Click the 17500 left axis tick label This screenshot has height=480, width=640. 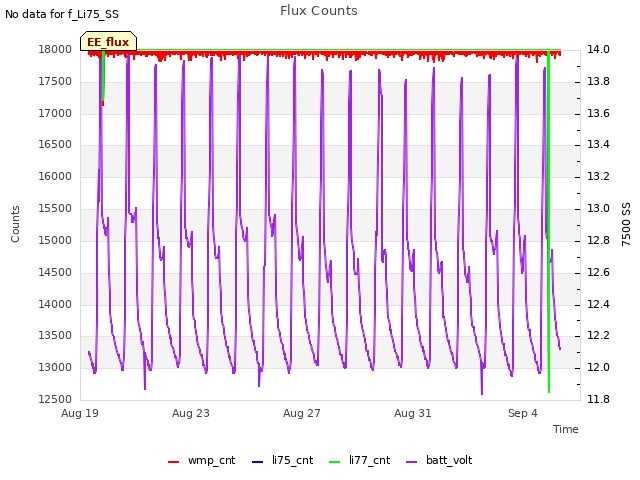click(x=55, y=81)
